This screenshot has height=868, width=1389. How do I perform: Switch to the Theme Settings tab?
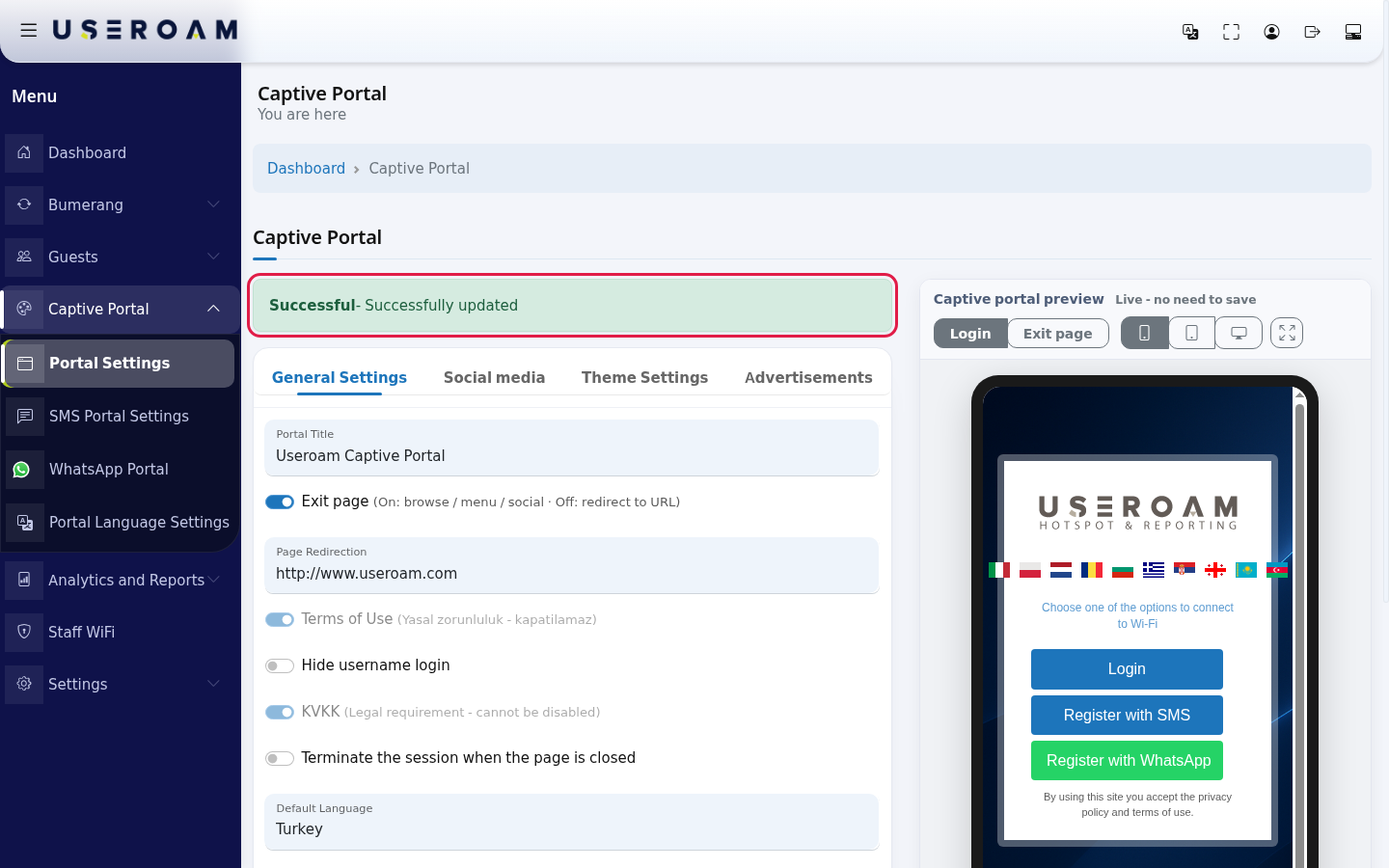[x=644, y=378]
